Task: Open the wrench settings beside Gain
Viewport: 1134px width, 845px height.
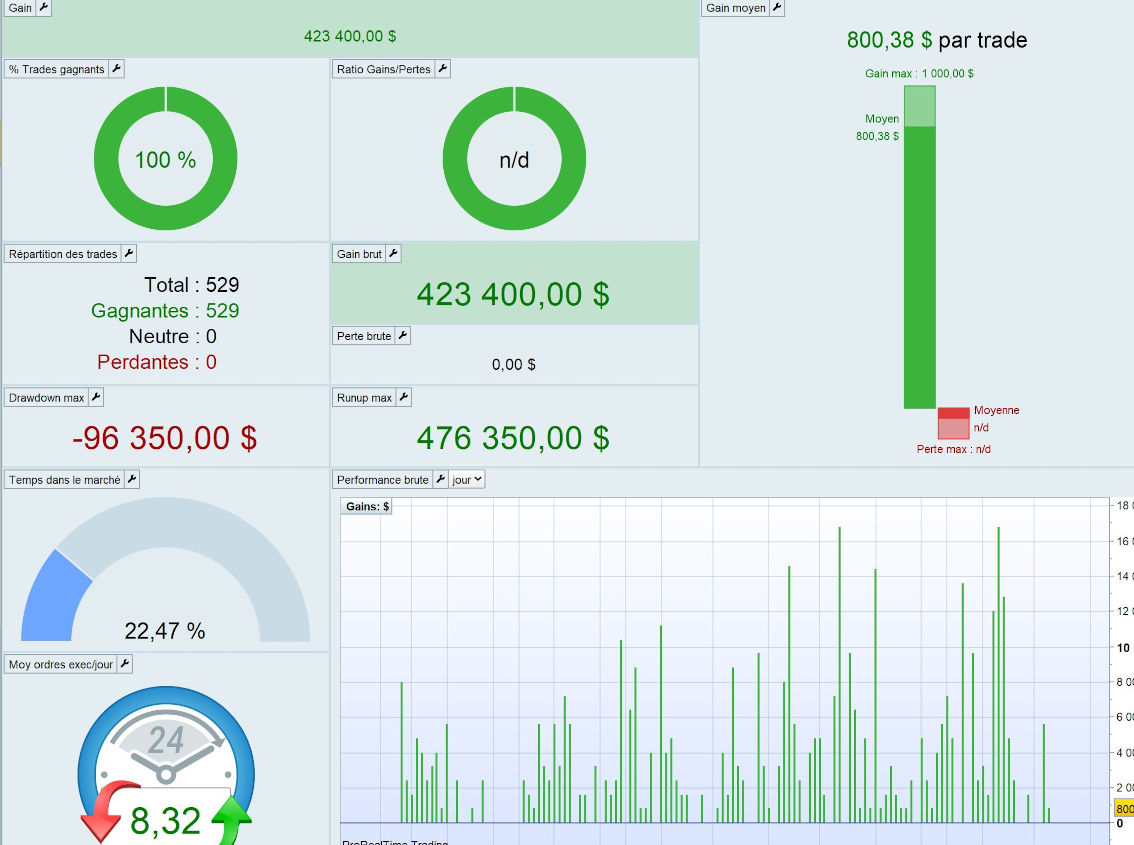Action: tap(43, 8)
